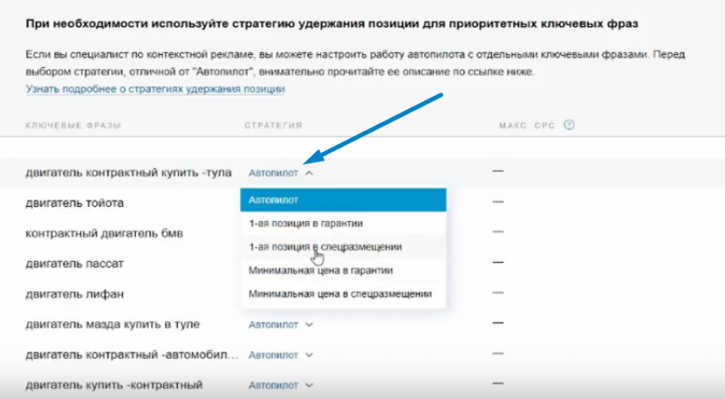This screenshot has width=725, height=399.
Task: Click max CPC dash for двигатель контрактный купить -тула
Action: [x=498, y=171]
